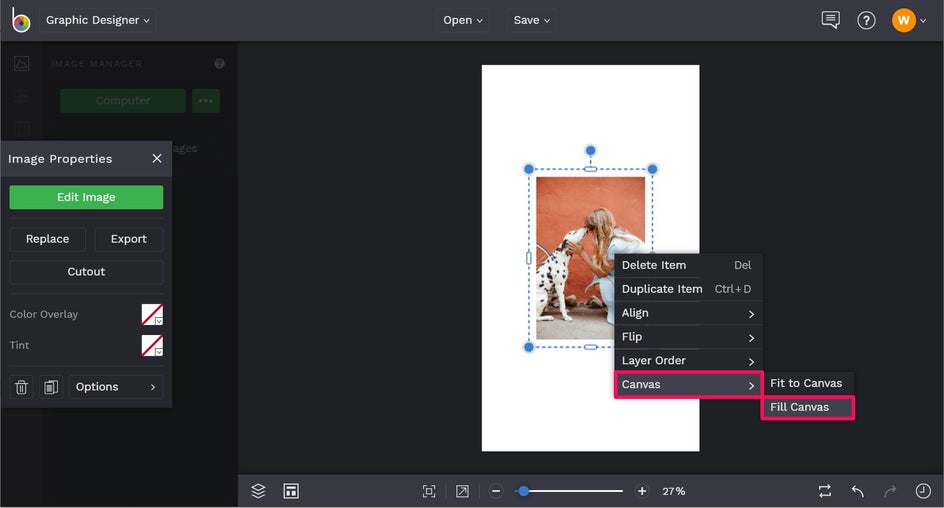Expand the Layer Order submenu
944x508 pixels.
(x=688, y=361)
